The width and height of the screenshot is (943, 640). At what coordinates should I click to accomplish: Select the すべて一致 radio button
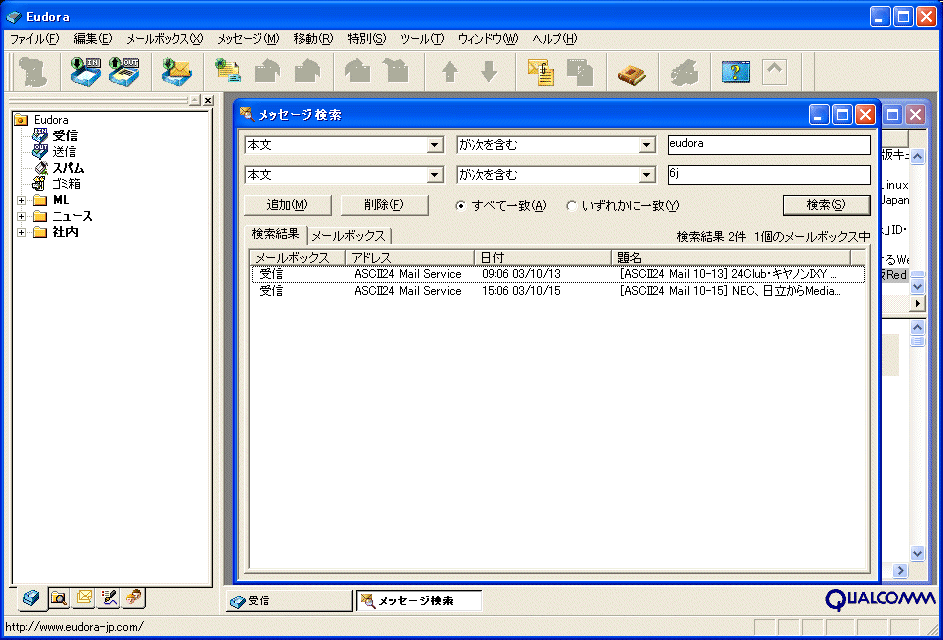click(460, 206)
